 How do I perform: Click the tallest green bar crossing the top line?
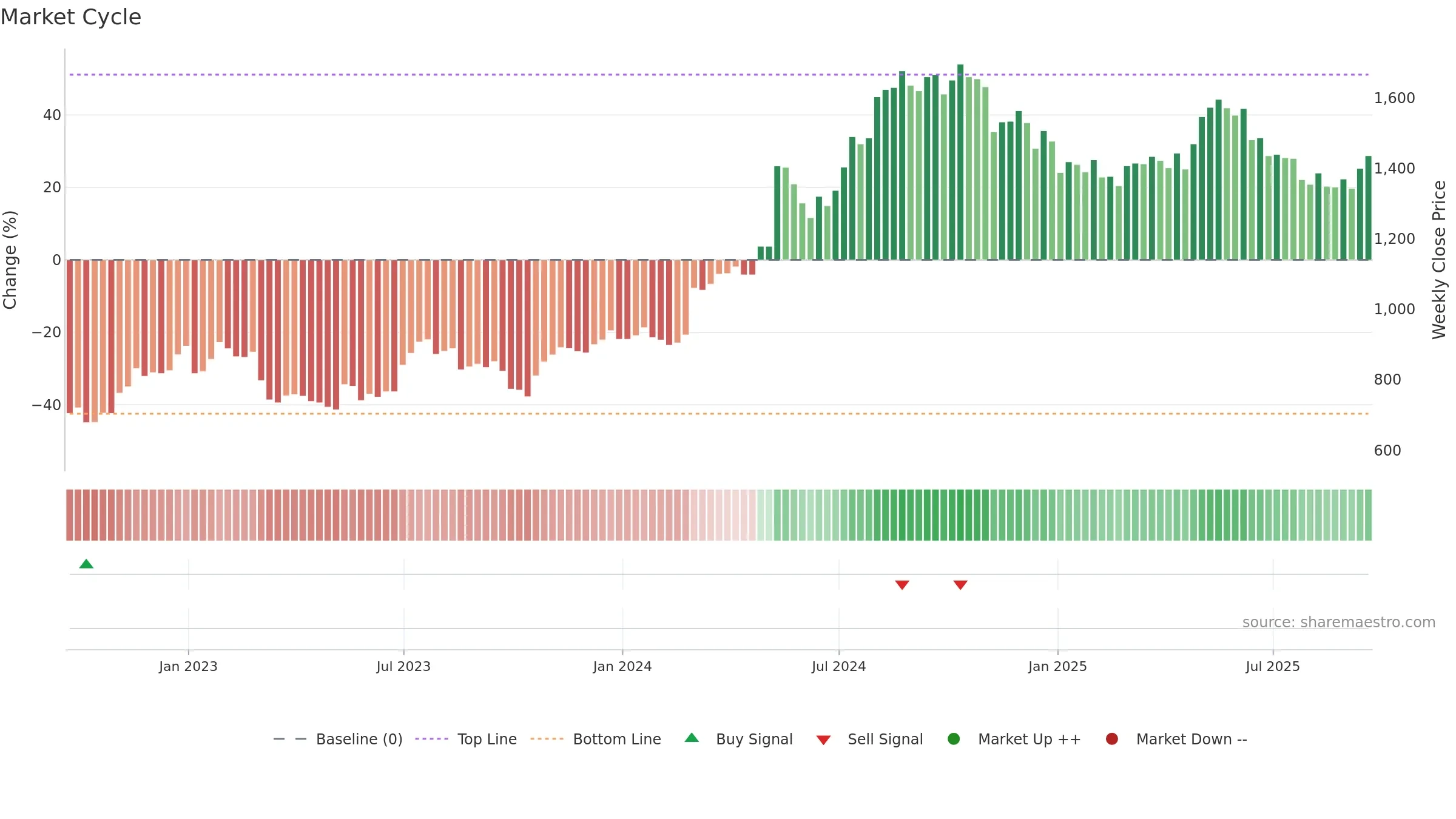pos(960,162)
